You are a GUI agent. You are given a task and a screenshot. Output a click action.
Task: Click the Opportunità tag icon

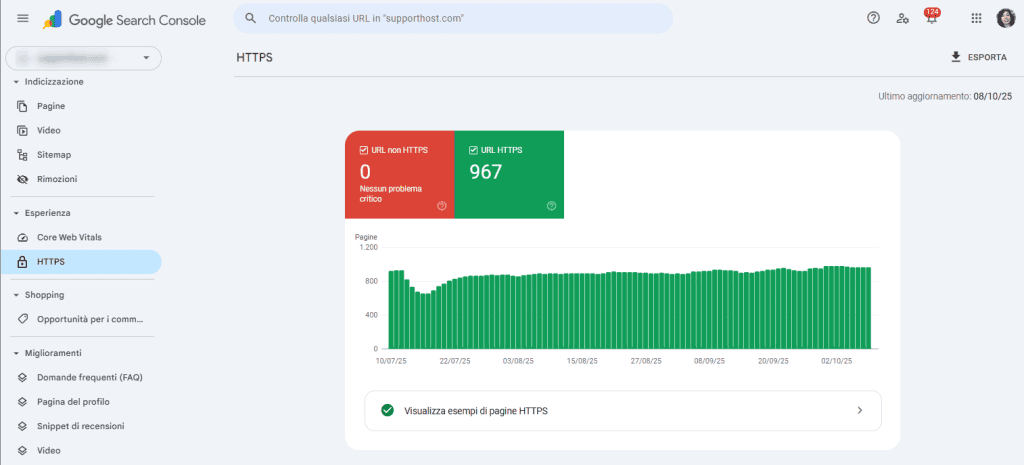[x=23, y=319]
